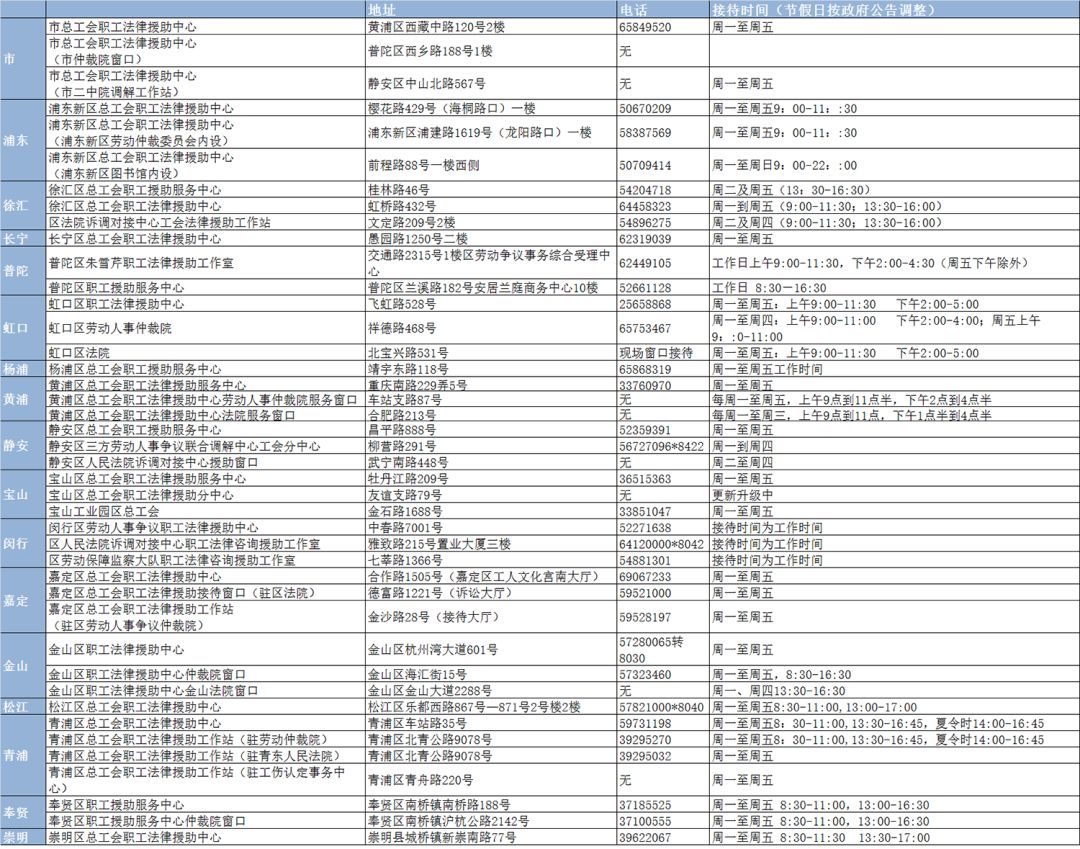Click phone number 56727096*8422
The width and height of the screenshot is (1080, 849).
[661, 446]
